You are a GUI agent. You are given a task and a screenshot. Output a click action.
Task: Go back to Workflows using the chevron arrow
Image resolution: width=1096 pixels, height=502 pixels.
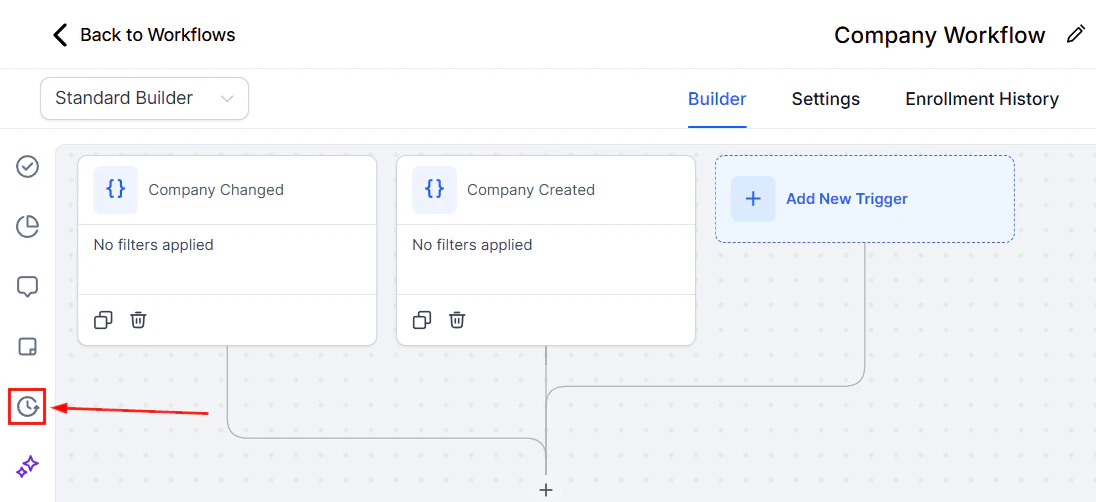coord(60,35)
